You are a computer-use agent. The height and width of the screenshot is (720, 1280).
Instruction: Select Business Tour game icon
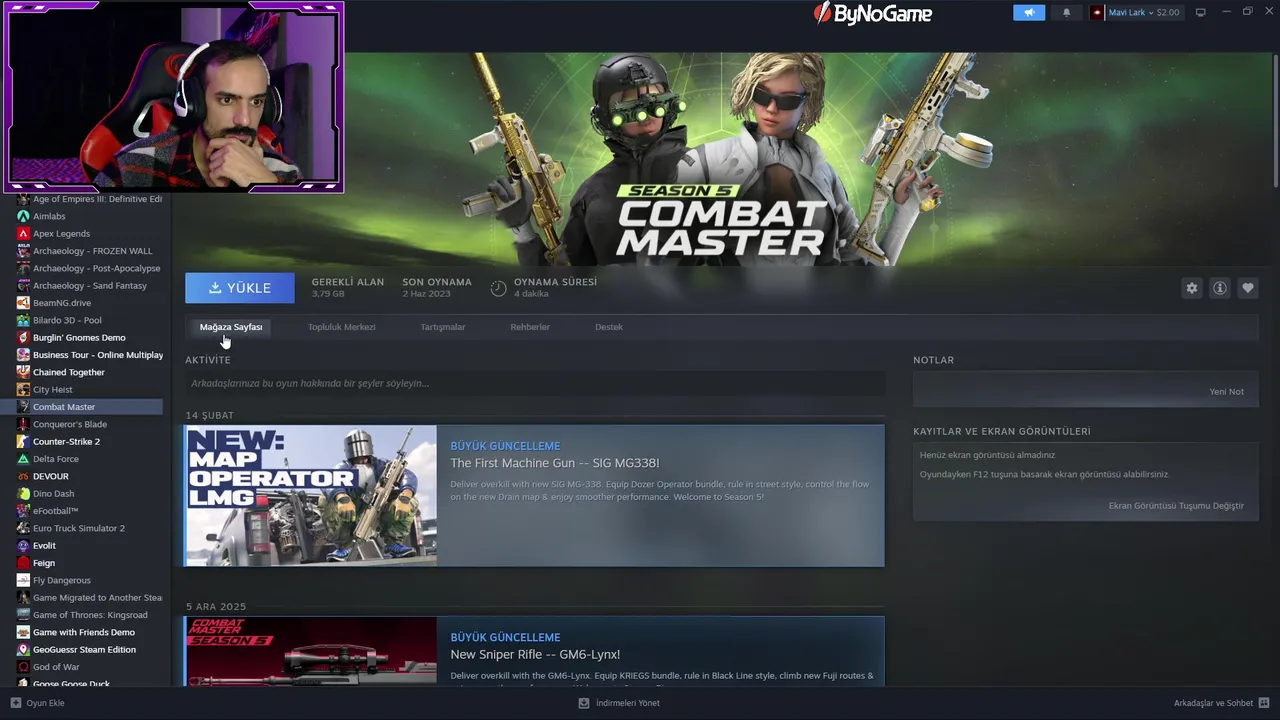(x=23, y=355)
